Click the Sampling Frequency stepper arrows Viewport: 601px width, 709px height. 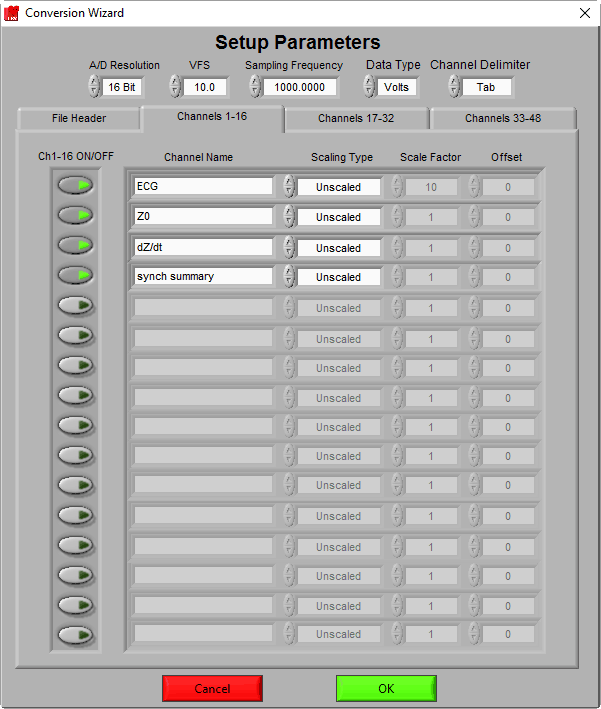254,87
